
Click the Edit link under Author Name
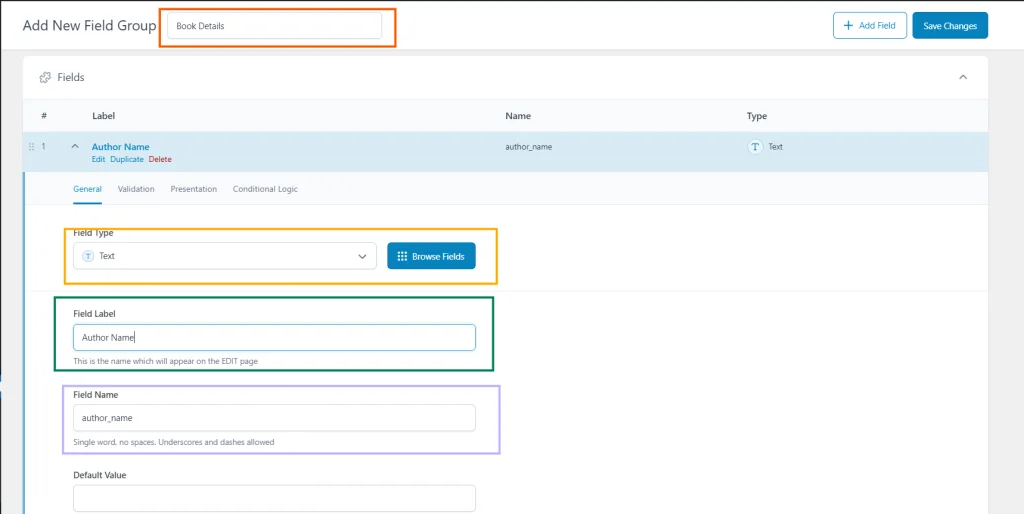[x=98, y=159]
